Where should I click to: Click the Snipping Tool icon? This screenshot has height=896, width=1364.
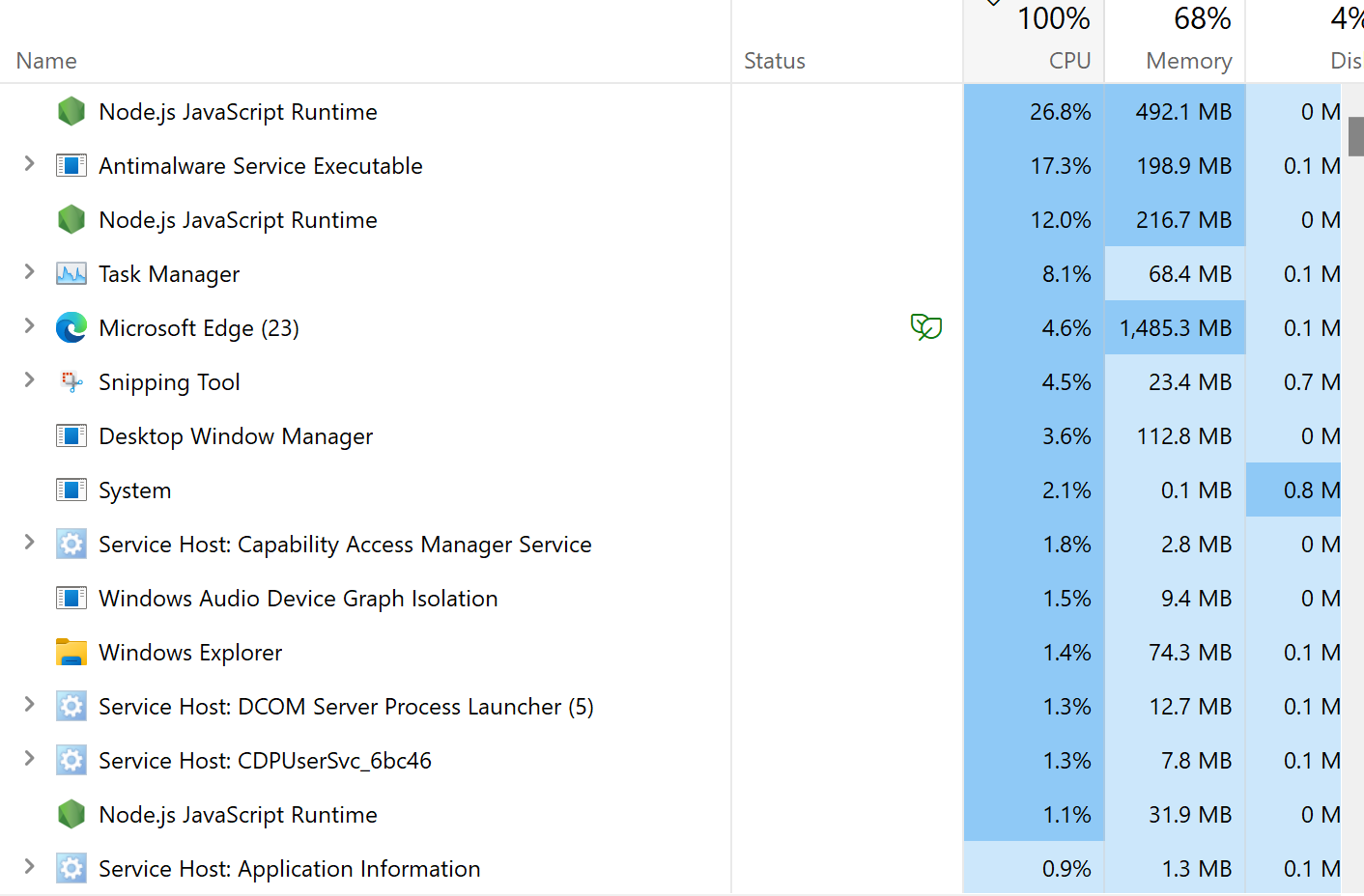[71, 381]
